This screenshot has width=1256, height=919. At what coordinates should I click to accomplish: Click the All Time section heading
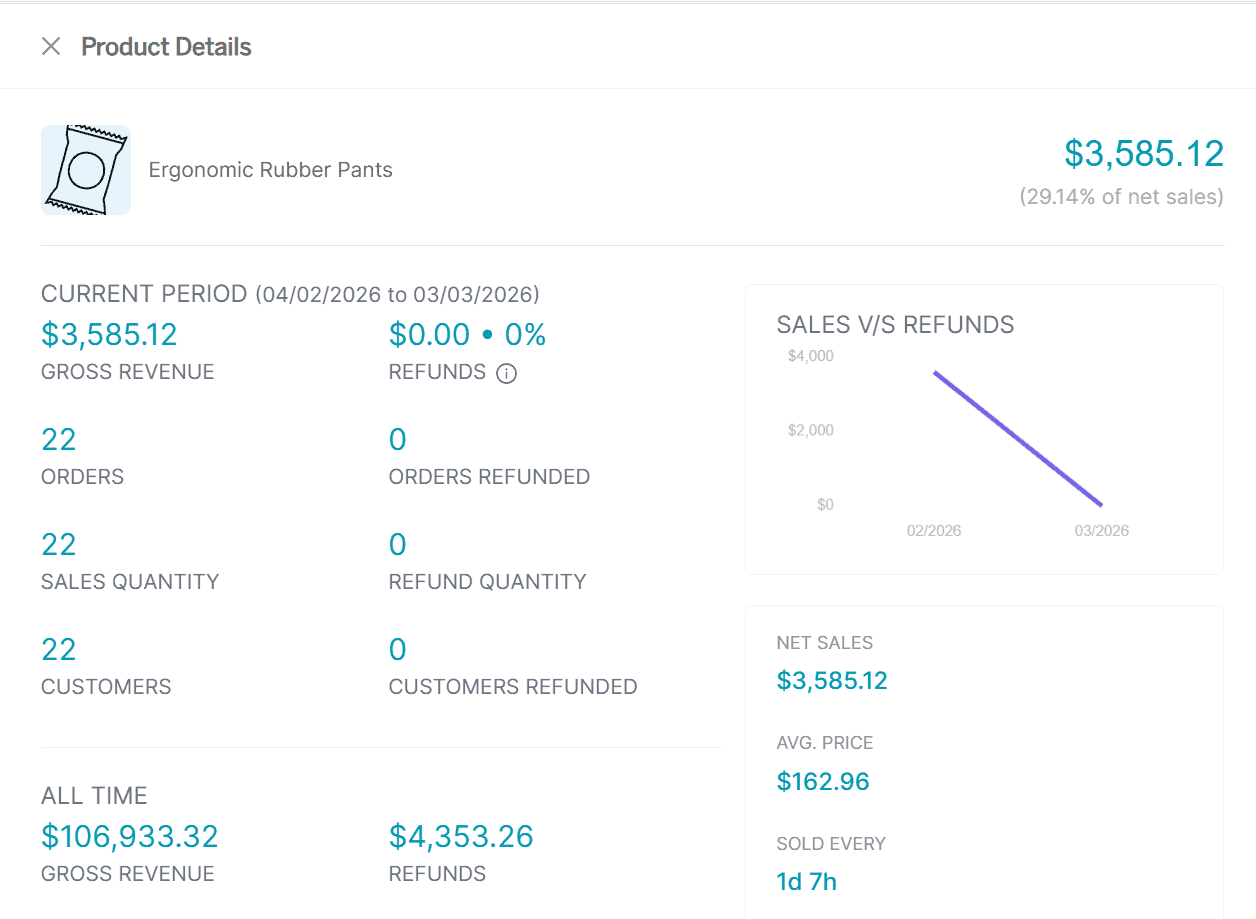(94, 796)
